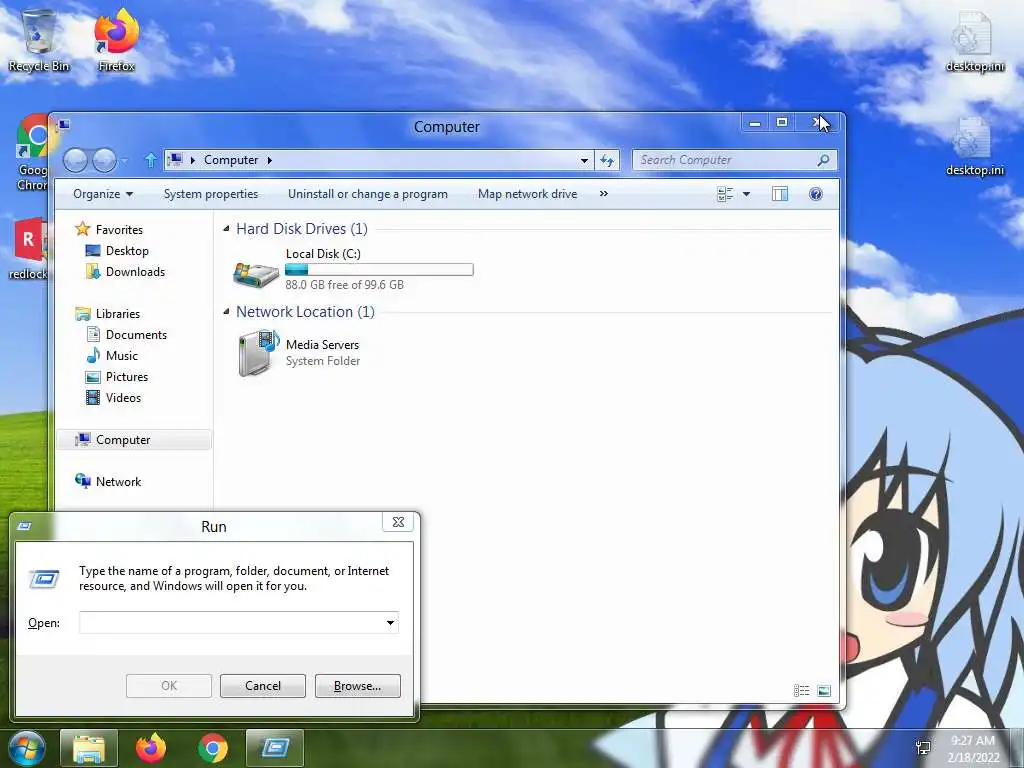1024x768 pixels.
Task: Open the Recycle Bin desktop icon
Action: tap(39, 40)
